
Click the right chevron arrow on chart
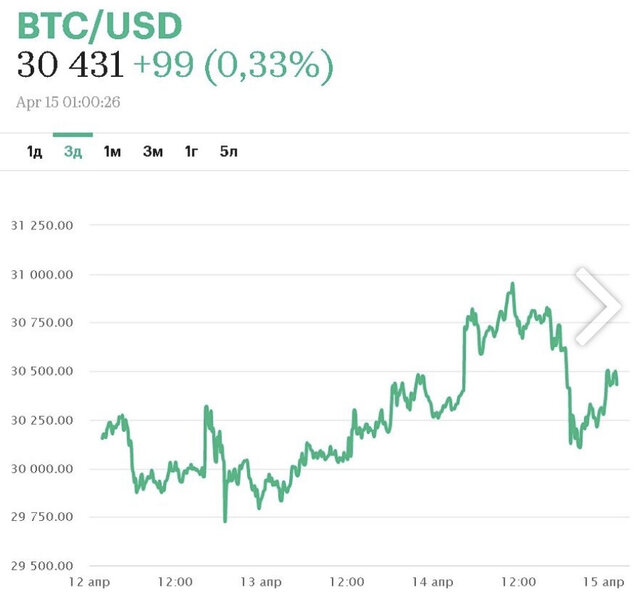click(599, 305)
